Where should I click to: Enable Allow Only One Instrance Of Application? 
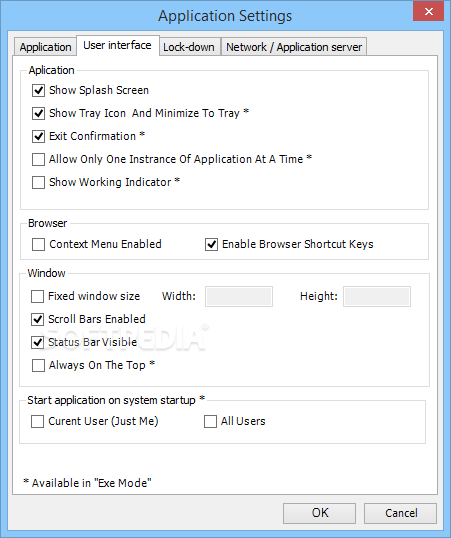coord(38,160)
